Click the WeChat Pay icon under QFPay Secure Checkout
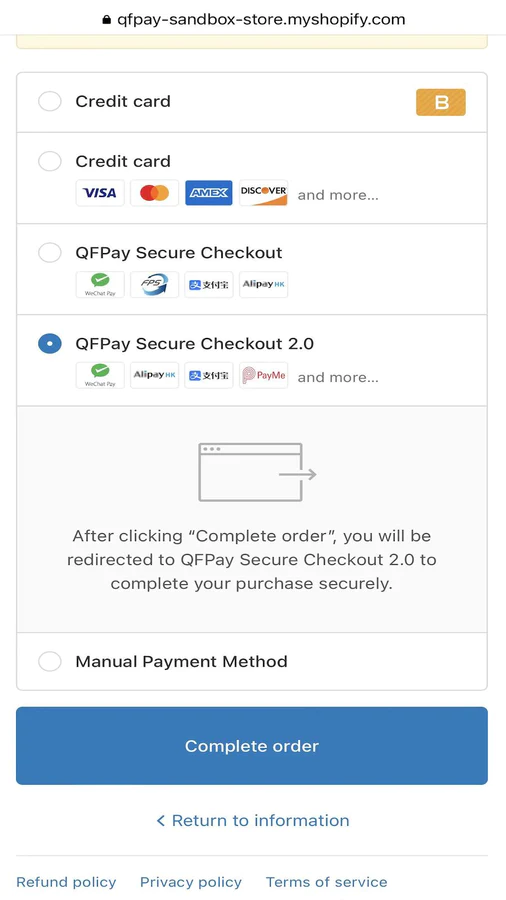Screen dimensions: 506x900 (100, 284)
